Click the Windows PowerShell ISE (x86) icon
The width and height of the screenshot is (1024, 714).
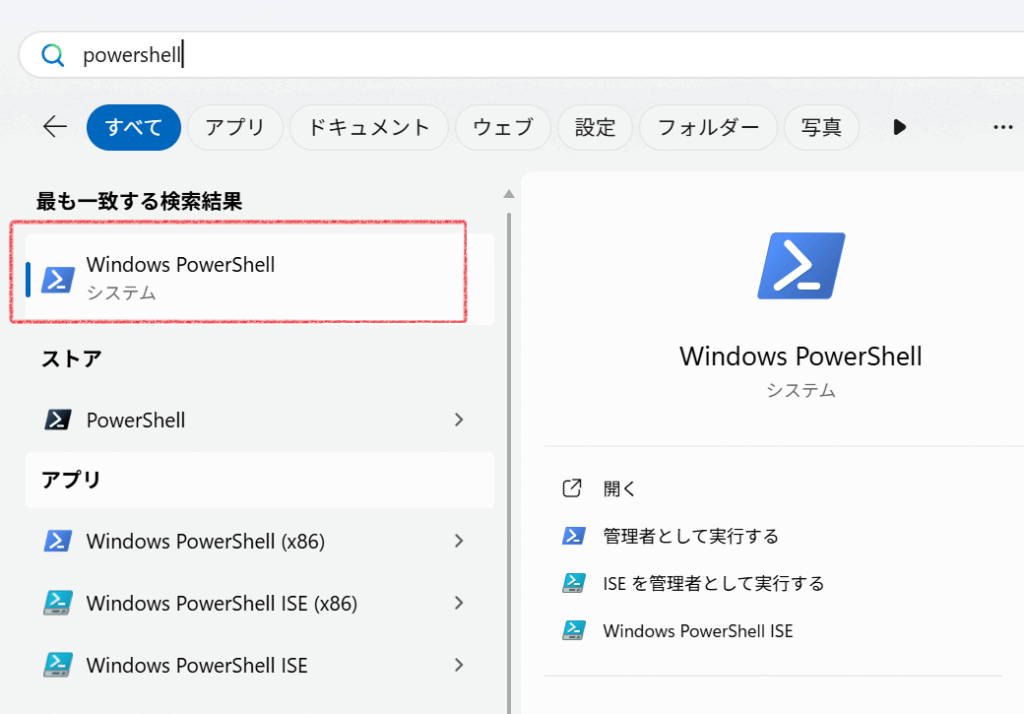point(58,603)
